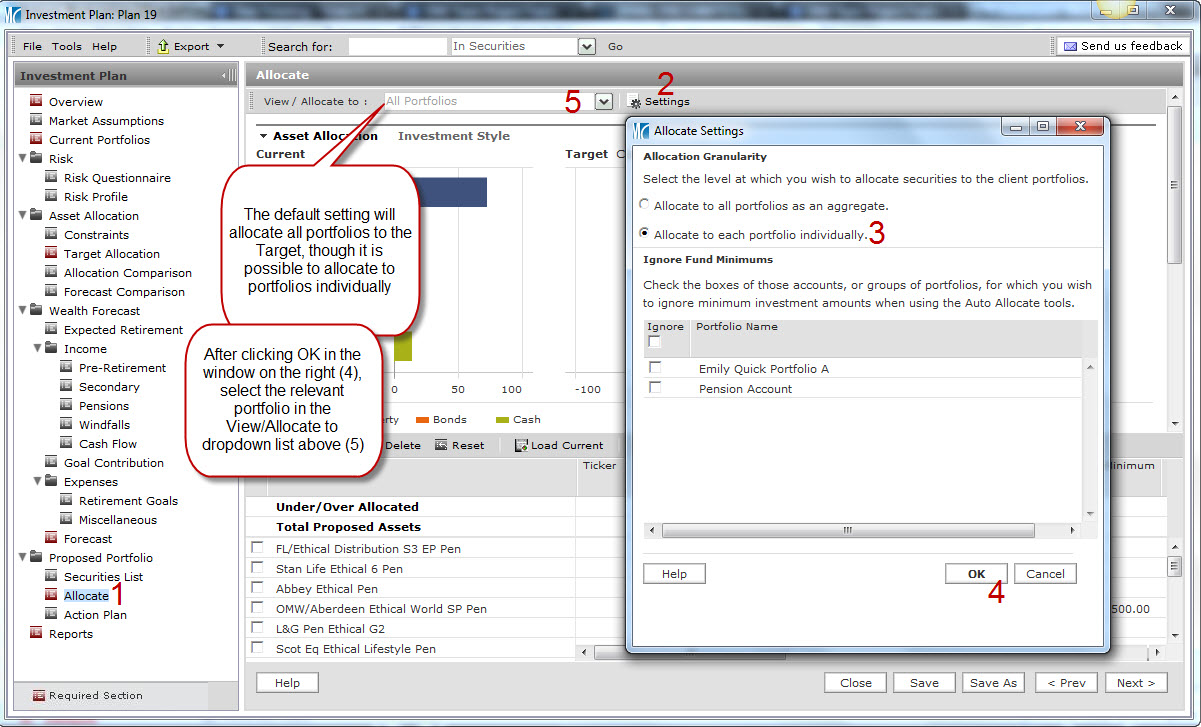Screen dimensions: 1201x727
Task: Collapse the Investment Plan panel arrow
Action: pyautogui.click(x=229, y=76)
